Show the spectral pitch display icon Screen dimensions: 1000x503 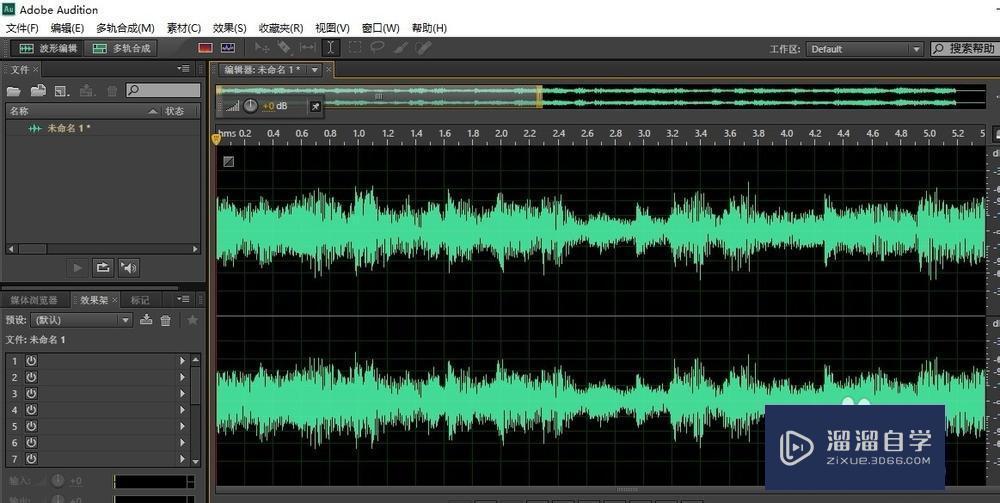tap(228, 48)
